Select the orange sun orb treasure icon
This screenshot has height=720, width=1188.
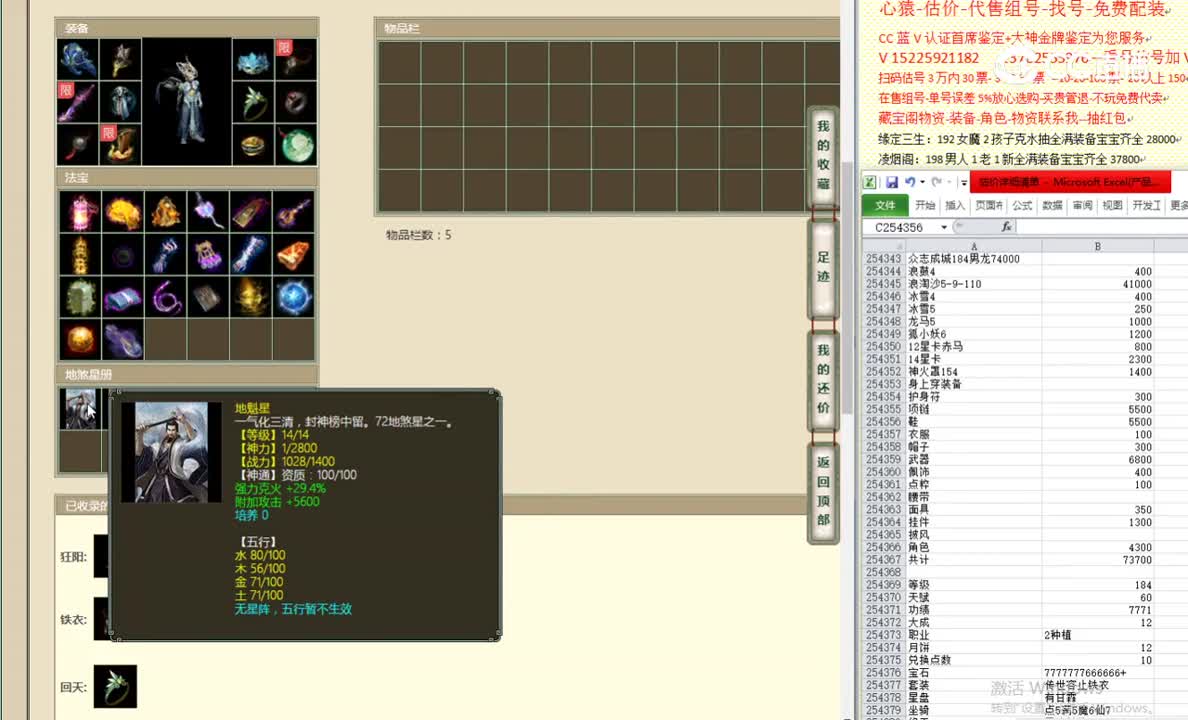point(80,340)
